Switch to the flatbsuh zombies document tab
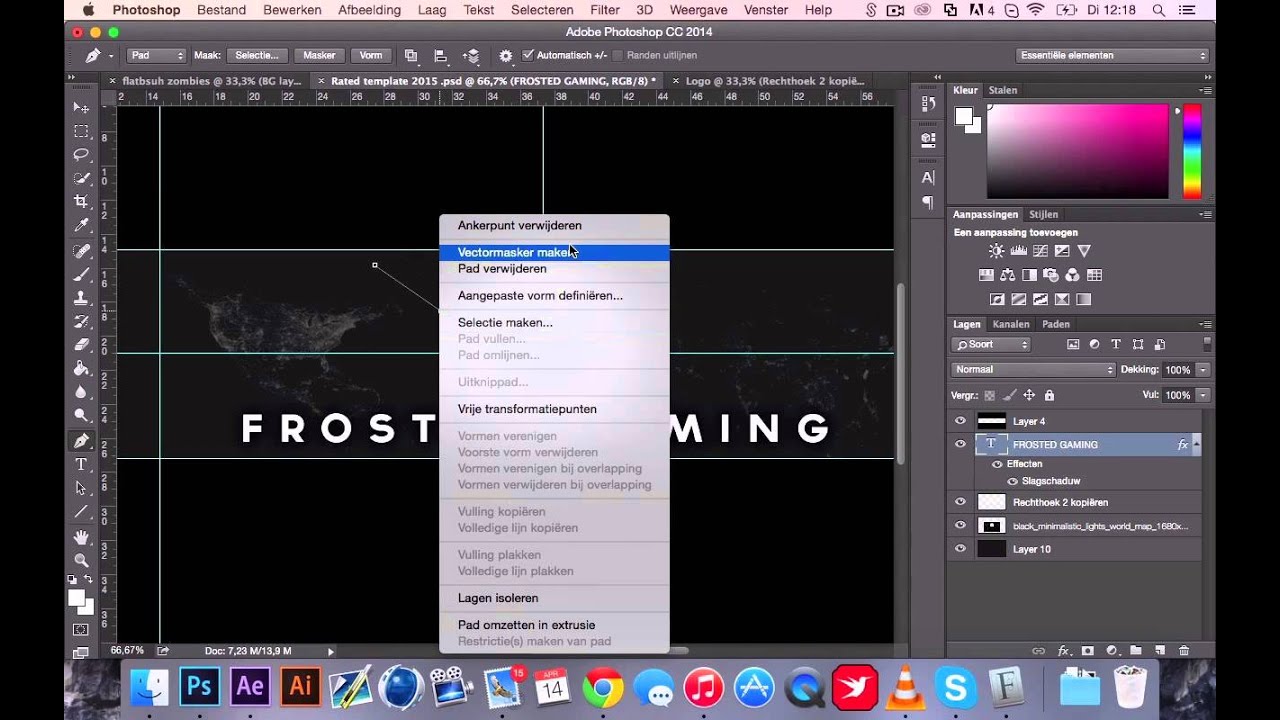The image size is (1280, 720). click(205, 81)
